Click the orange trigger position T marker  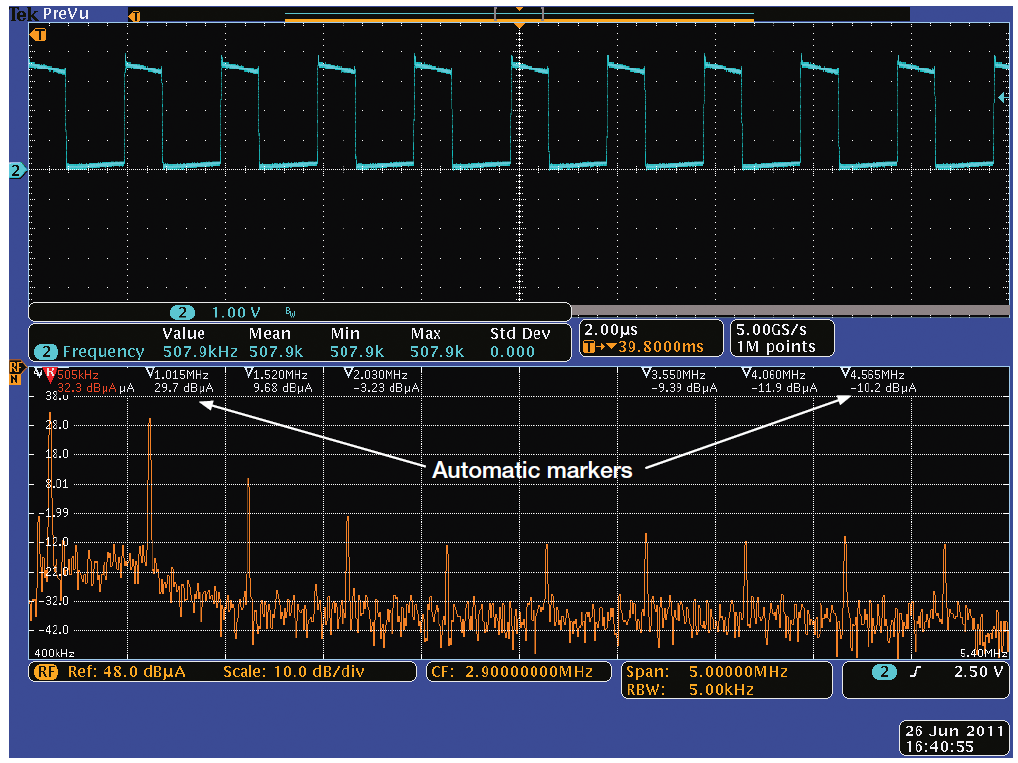click(x=39, y=35)
